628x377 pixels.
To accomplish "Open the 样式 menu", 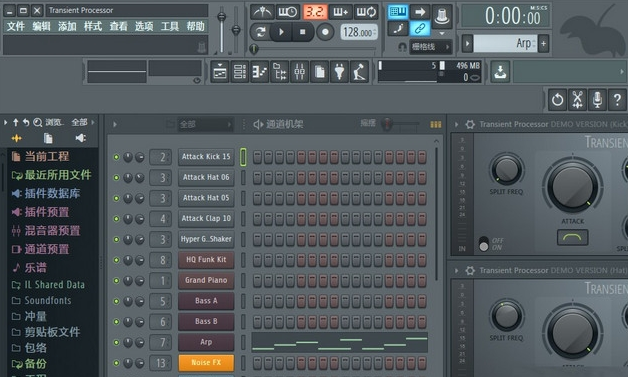I will tap(93, 26).
